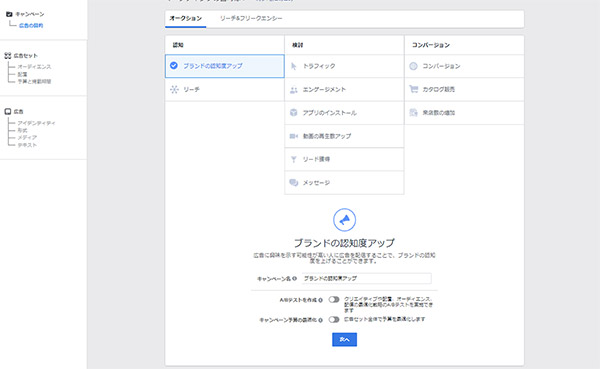Open the オークション tab

186,18
